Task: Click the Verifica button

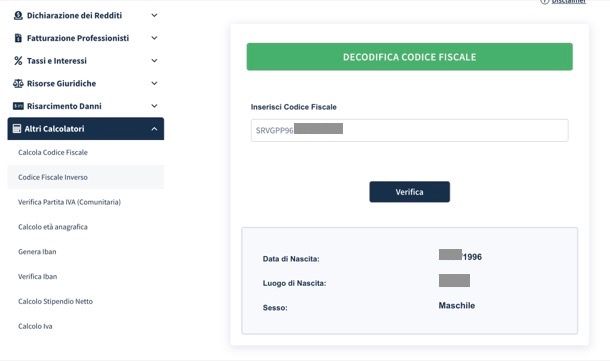Action: (410, 192)
